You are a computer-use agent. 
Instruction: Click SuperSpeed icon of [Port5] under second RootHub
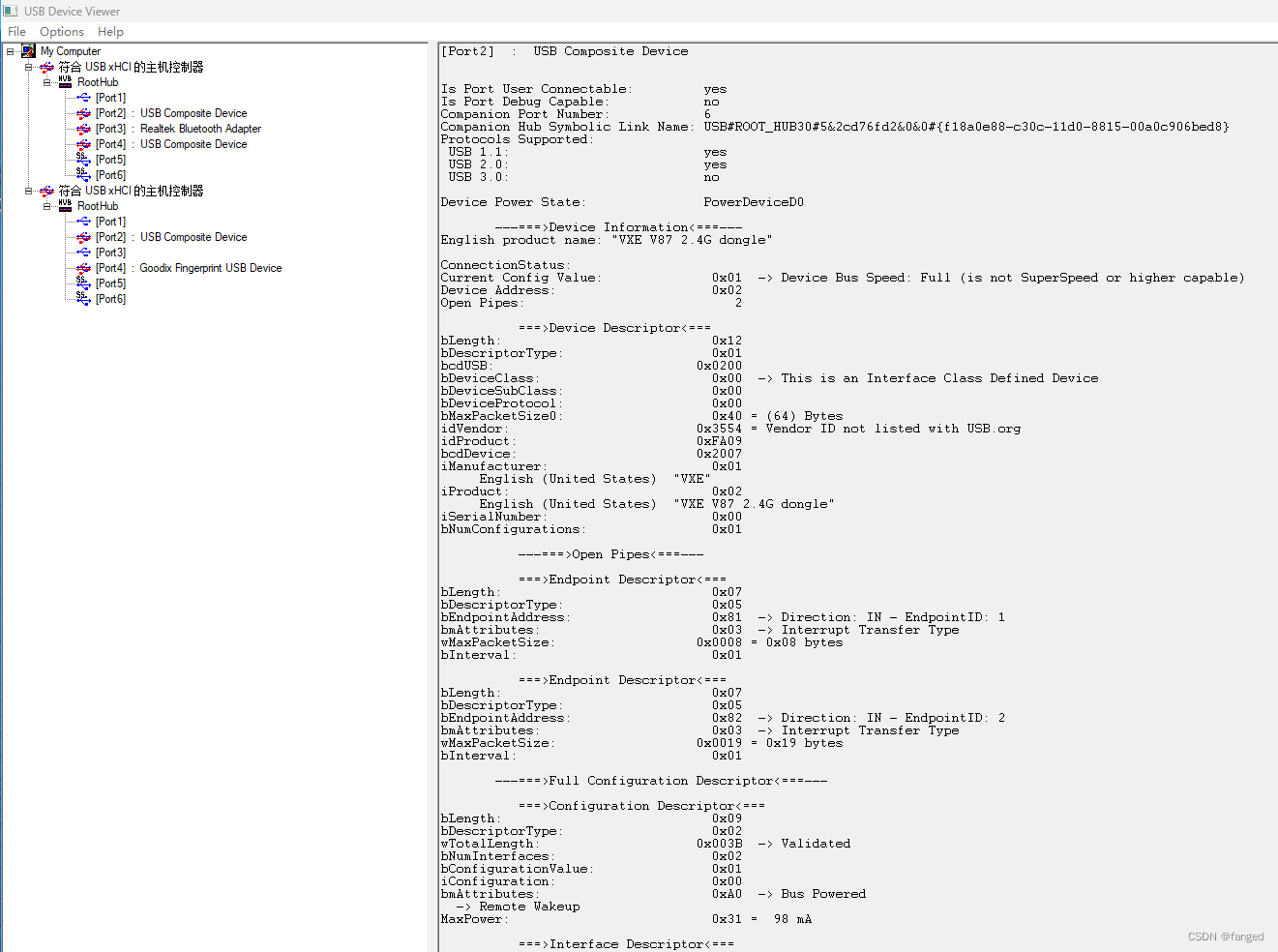[x=83, y=283]
